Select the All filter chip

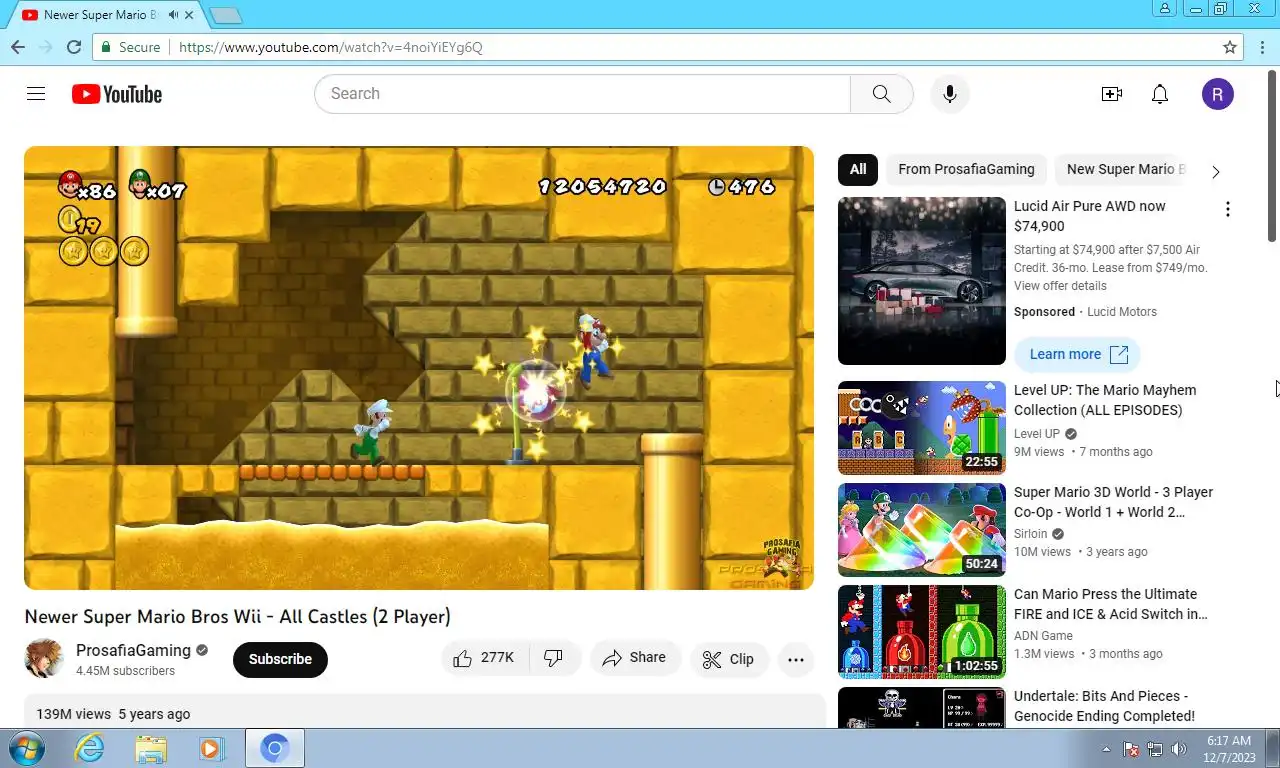pyautogui.click(x=858, y=169)
